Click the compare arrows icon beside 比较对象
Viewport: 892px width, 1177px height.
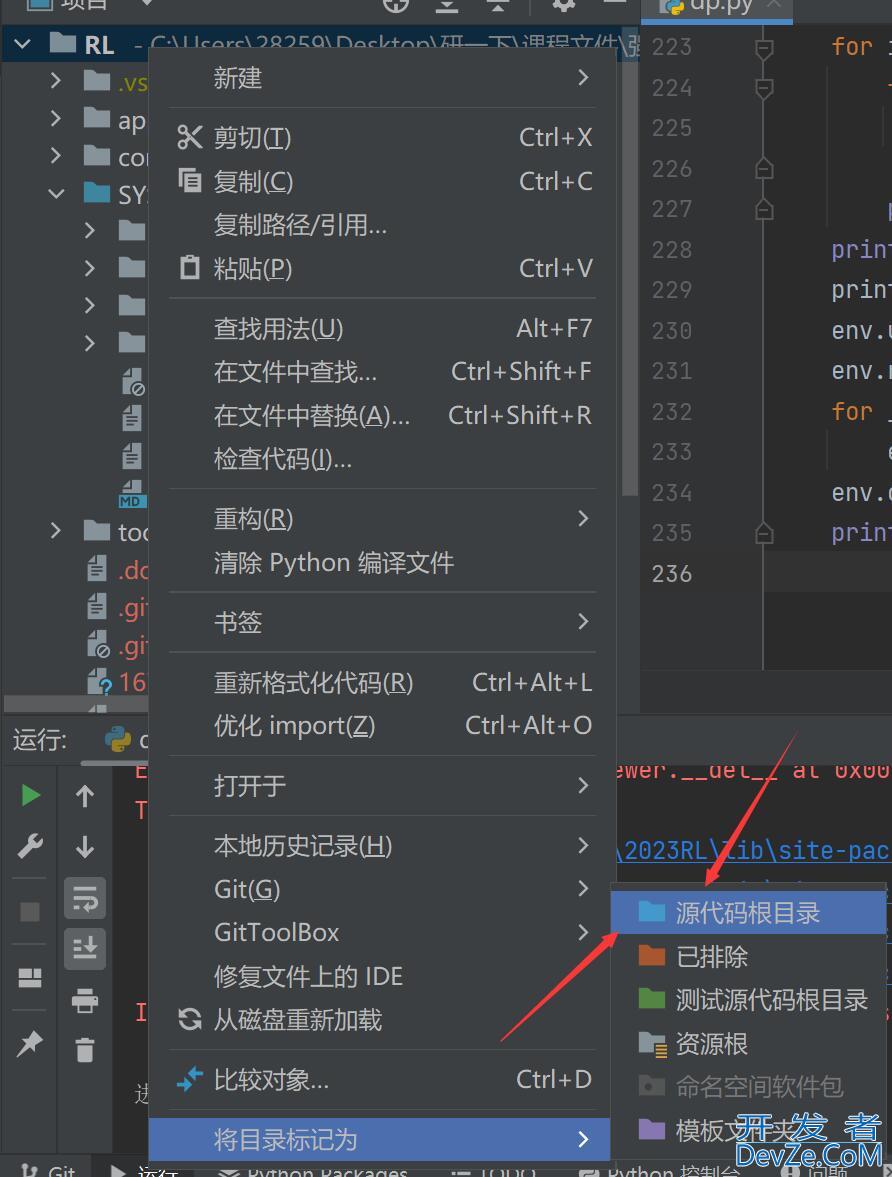tap(189, 1079)
